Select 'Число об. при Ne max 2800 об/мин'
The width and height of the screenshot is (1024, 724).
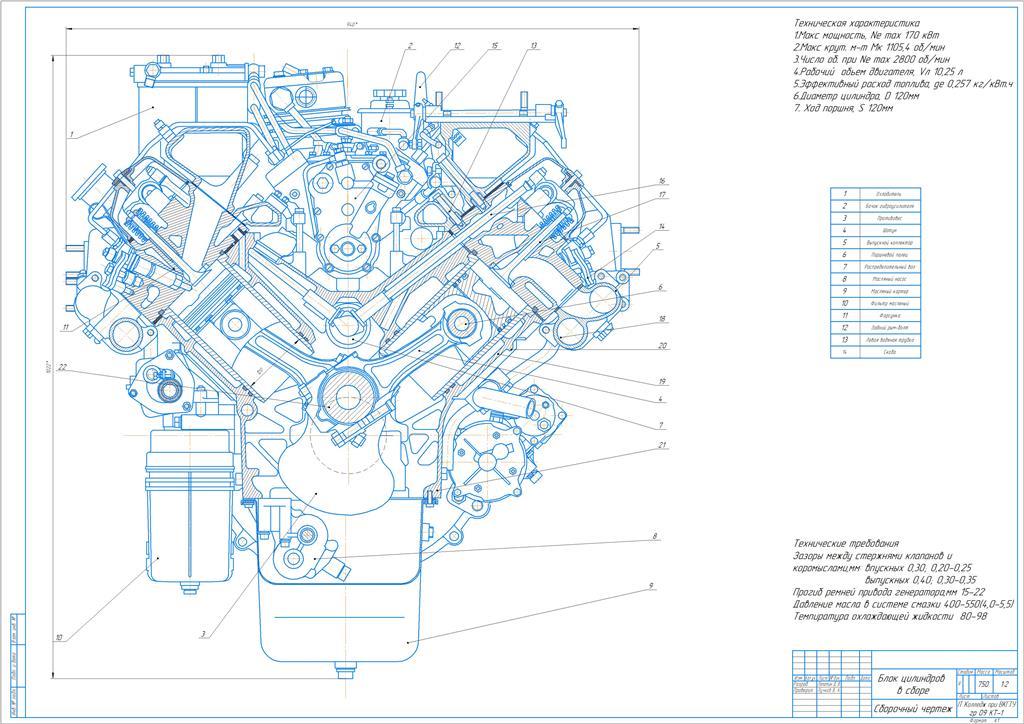[872, 59]
